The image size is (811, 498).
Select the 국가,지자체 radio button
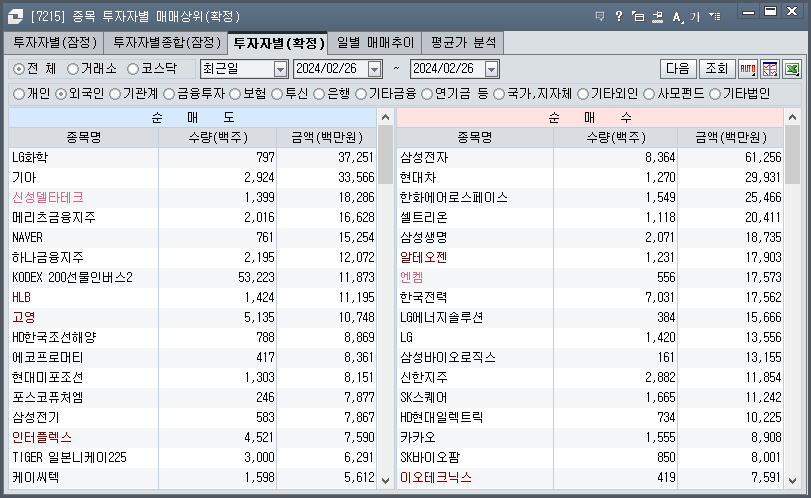click(499, 94)
